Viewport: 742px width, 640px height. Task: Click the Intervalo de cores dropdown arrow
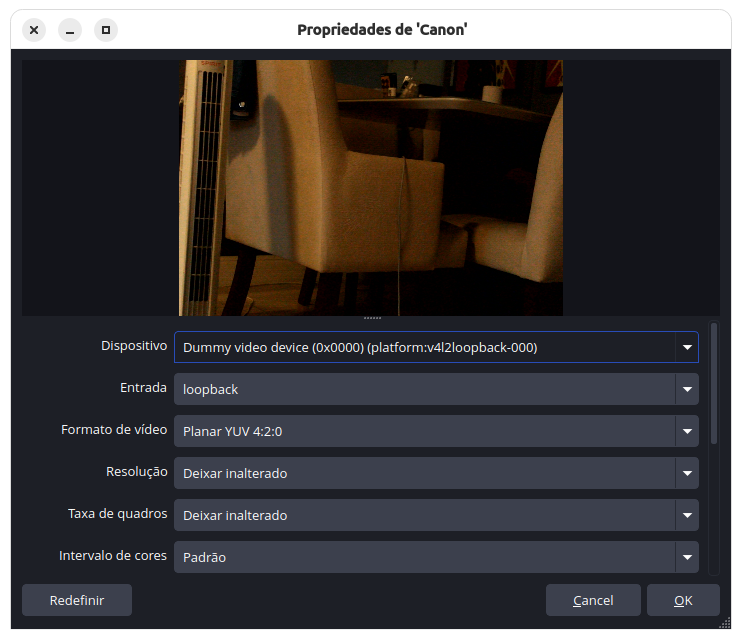(687, 557)
